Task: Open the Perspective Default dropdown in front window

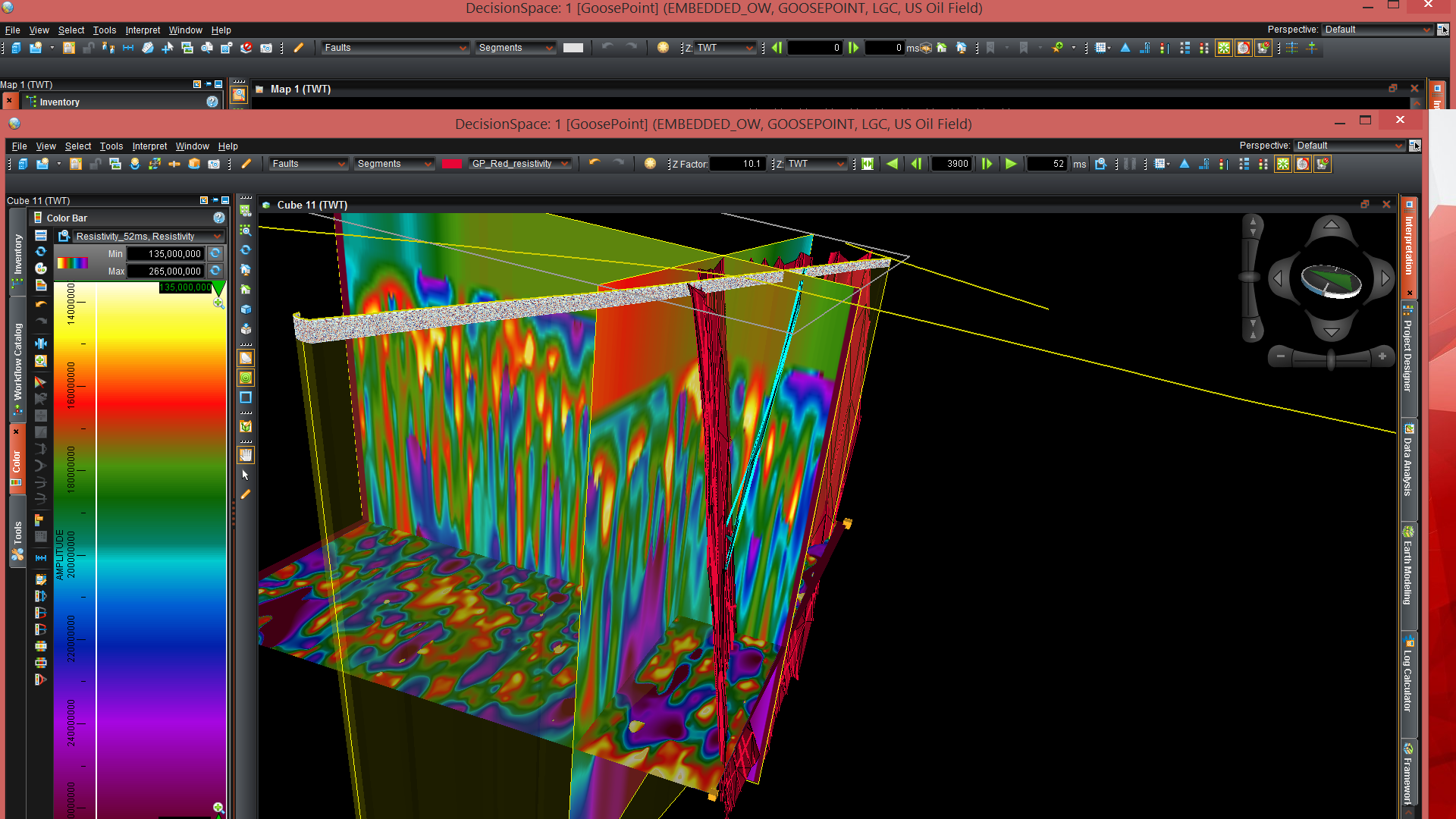Action: 1350,146
